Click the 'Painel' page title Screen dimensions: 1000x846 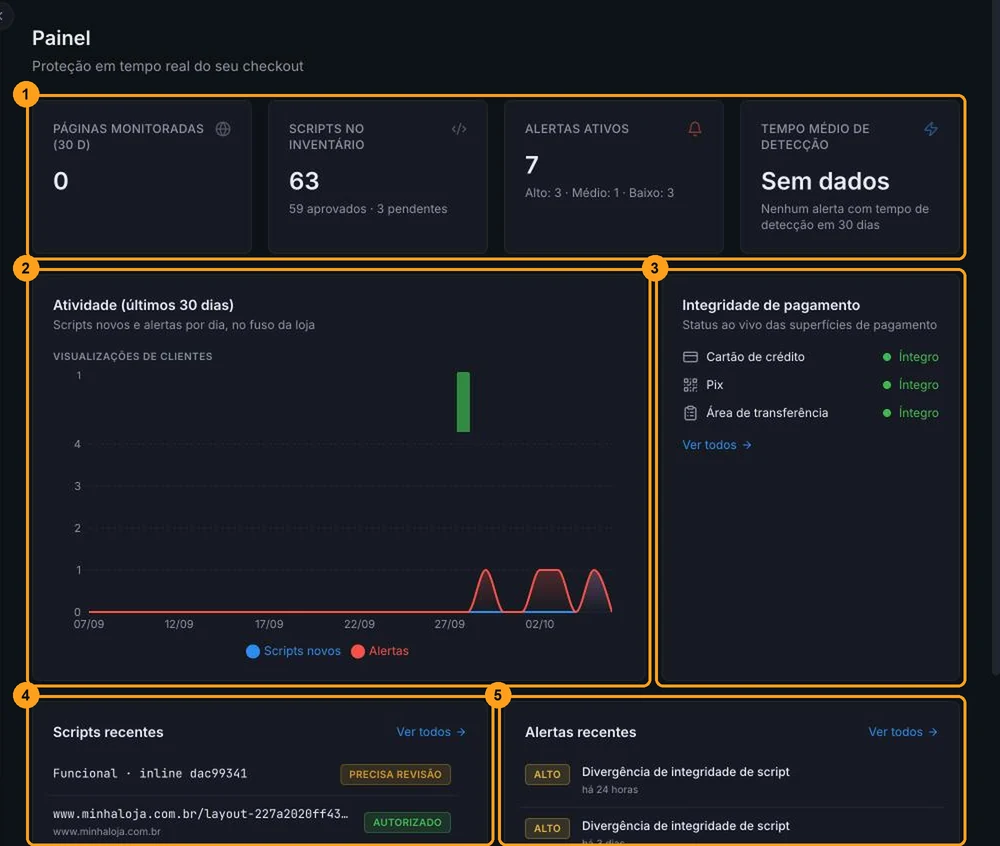[61, 38]
